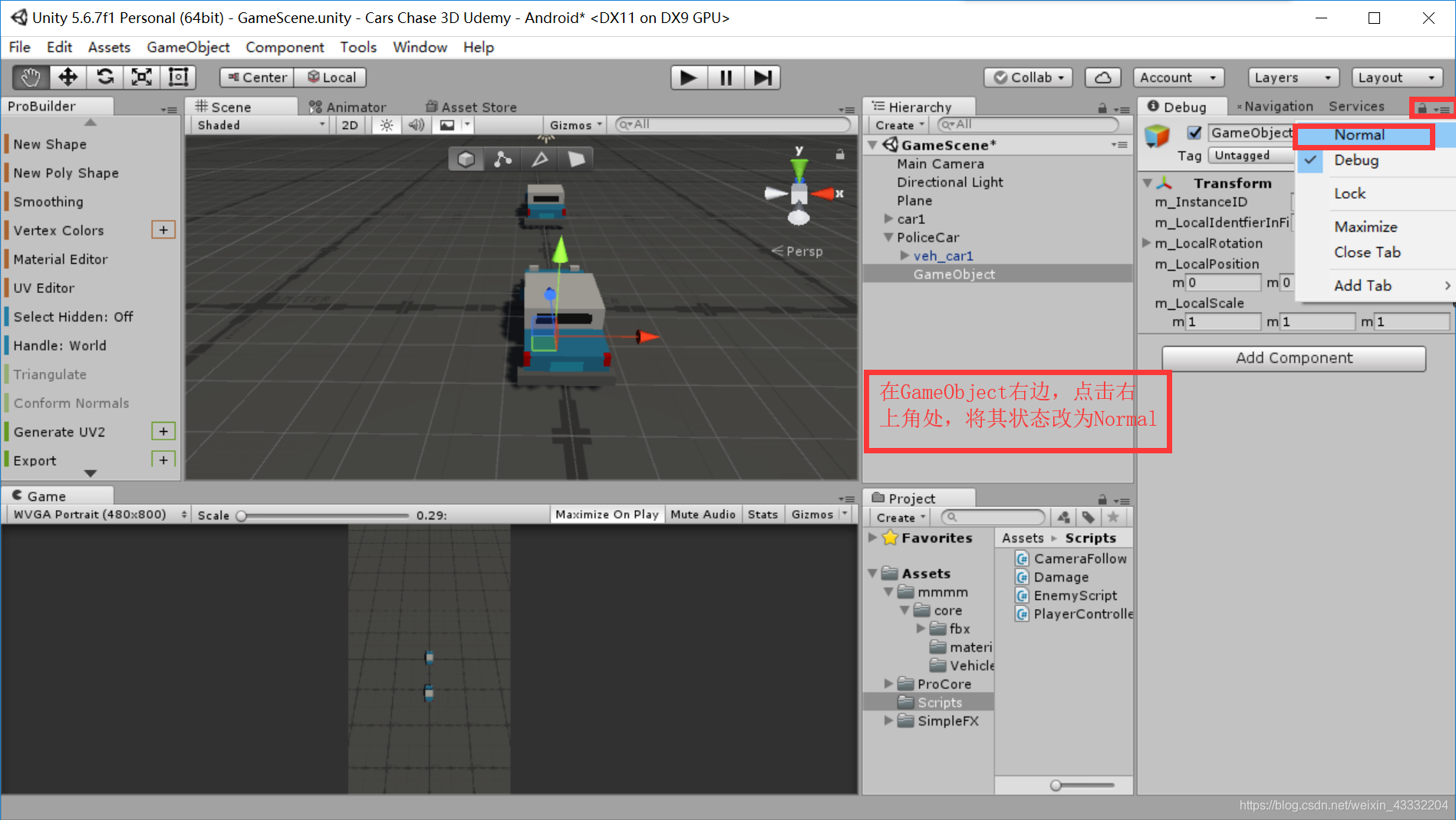Toggle scene audio speaker icon
The height and width of the screenshot is (820, 1456).
pyautogui.click(x=416, y=125)
